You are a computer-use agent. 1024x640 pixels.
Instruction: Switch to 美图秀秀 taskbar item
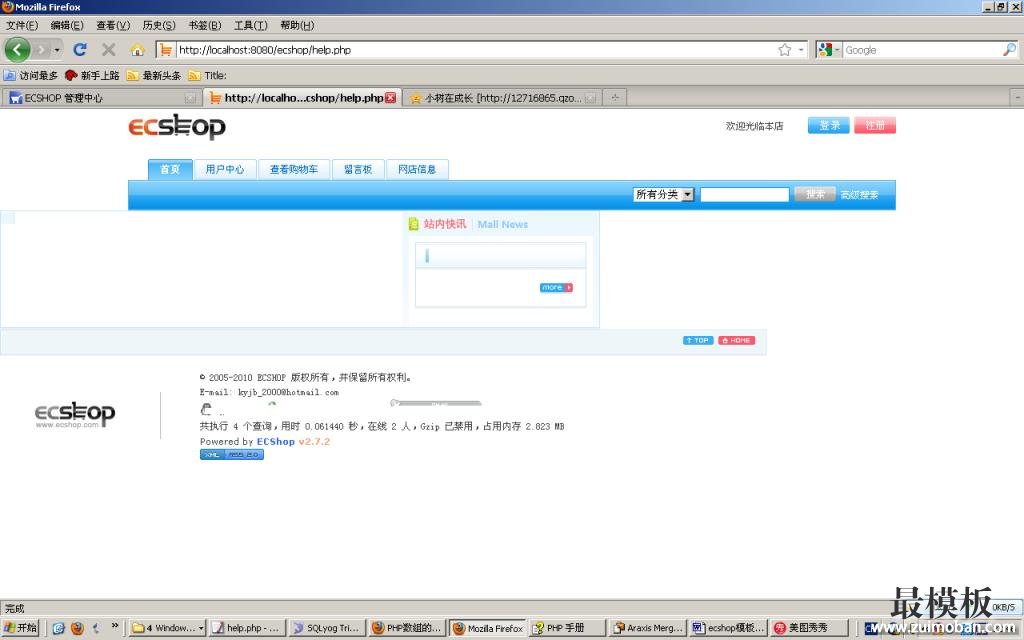(x=808, y=628)
